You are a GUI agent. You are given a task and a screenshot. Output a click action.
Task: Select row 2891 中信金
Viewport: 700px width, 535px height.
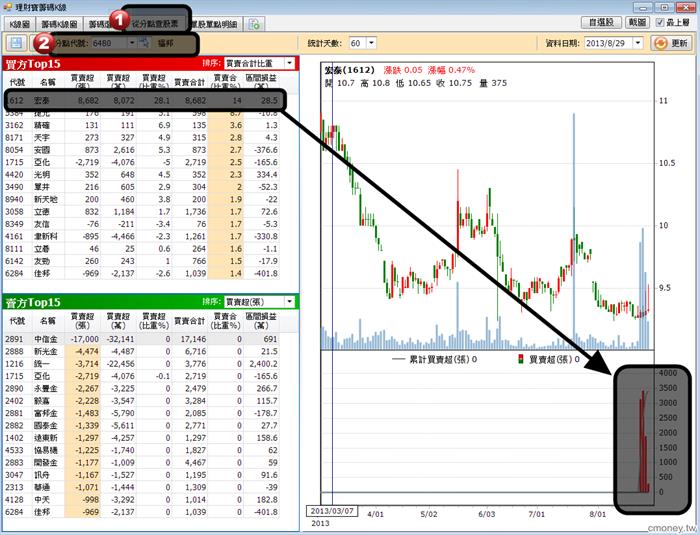tap(142, 339)
